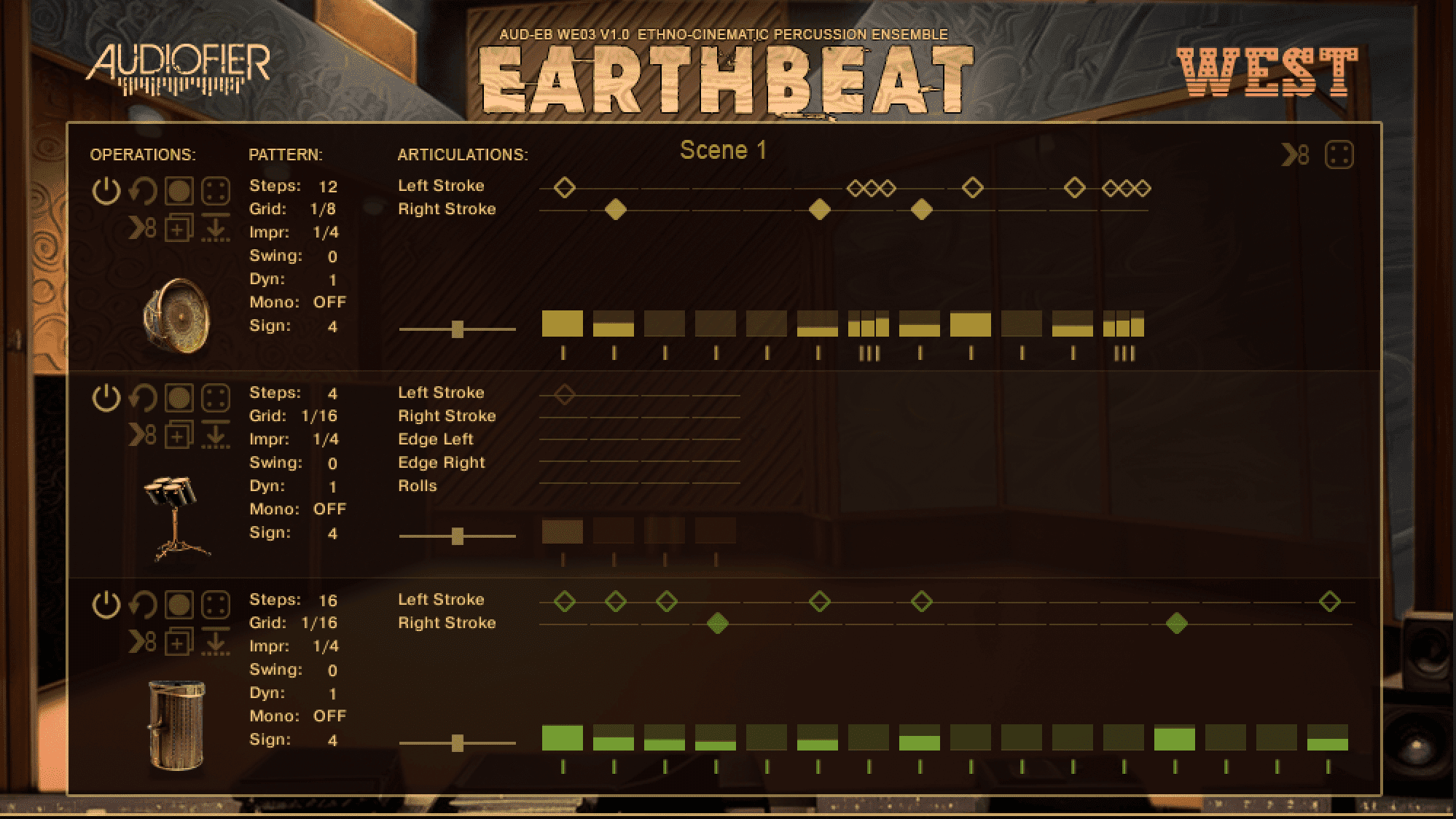
Task: Toggle Mono OFF on the first track
Action: (329, 302)
